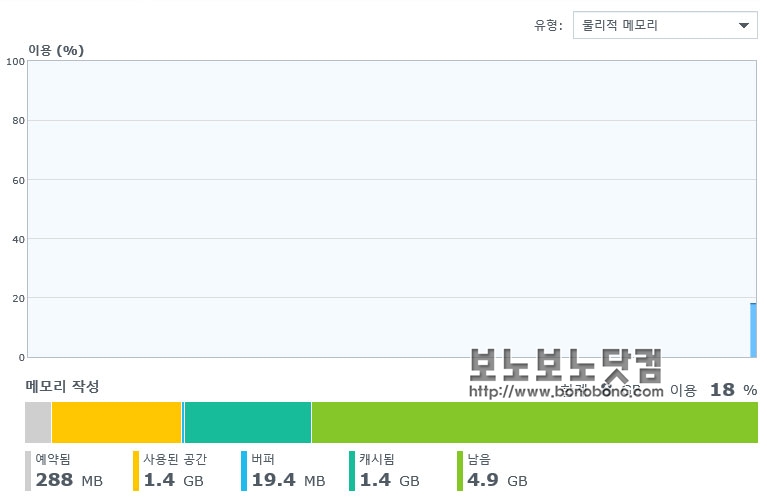Click the blue legend marker beside 버퍼
767x500 pixels.
244,471
